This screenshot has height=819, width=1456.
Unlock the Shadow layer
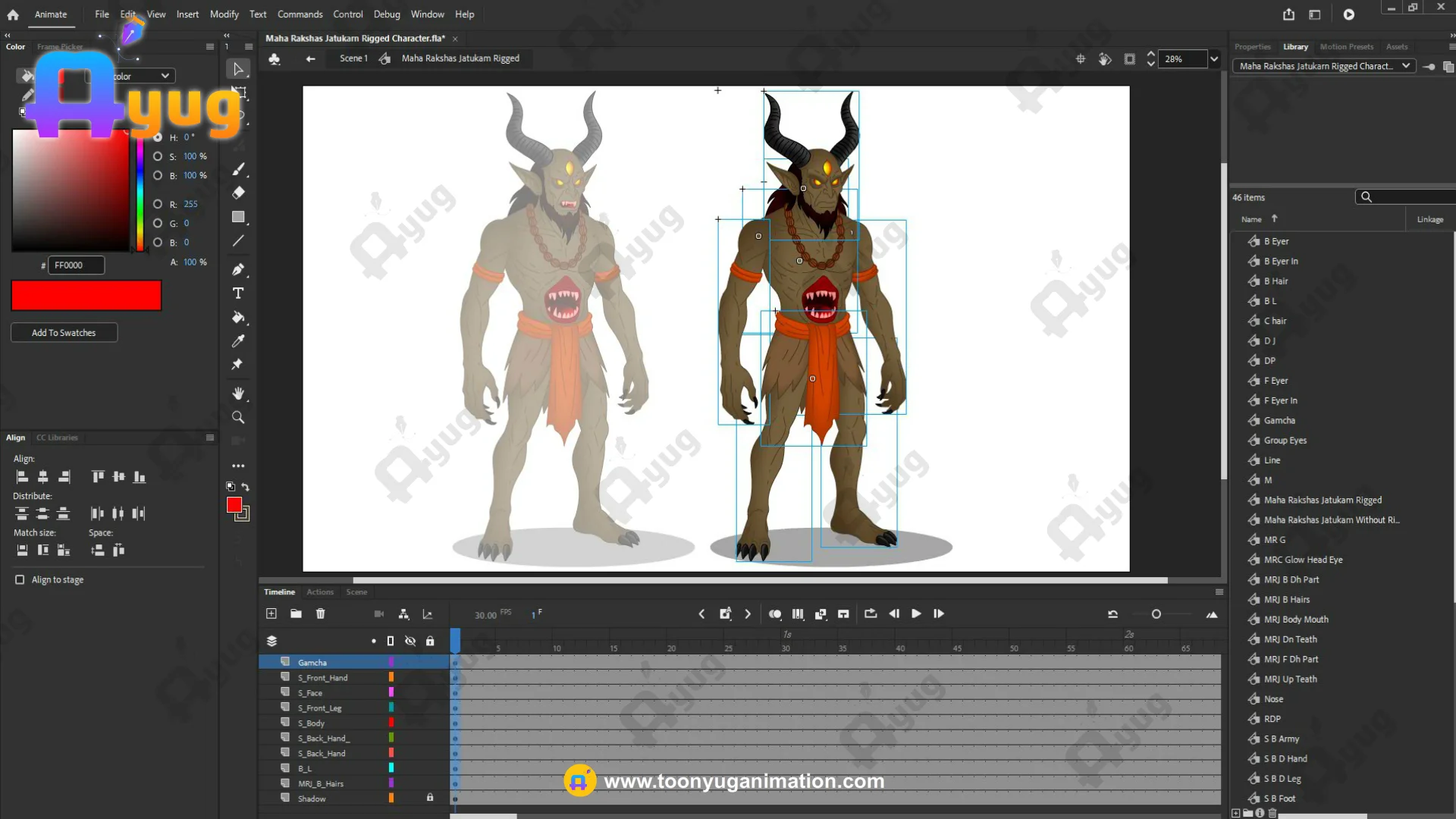click(x=430, y=798)
